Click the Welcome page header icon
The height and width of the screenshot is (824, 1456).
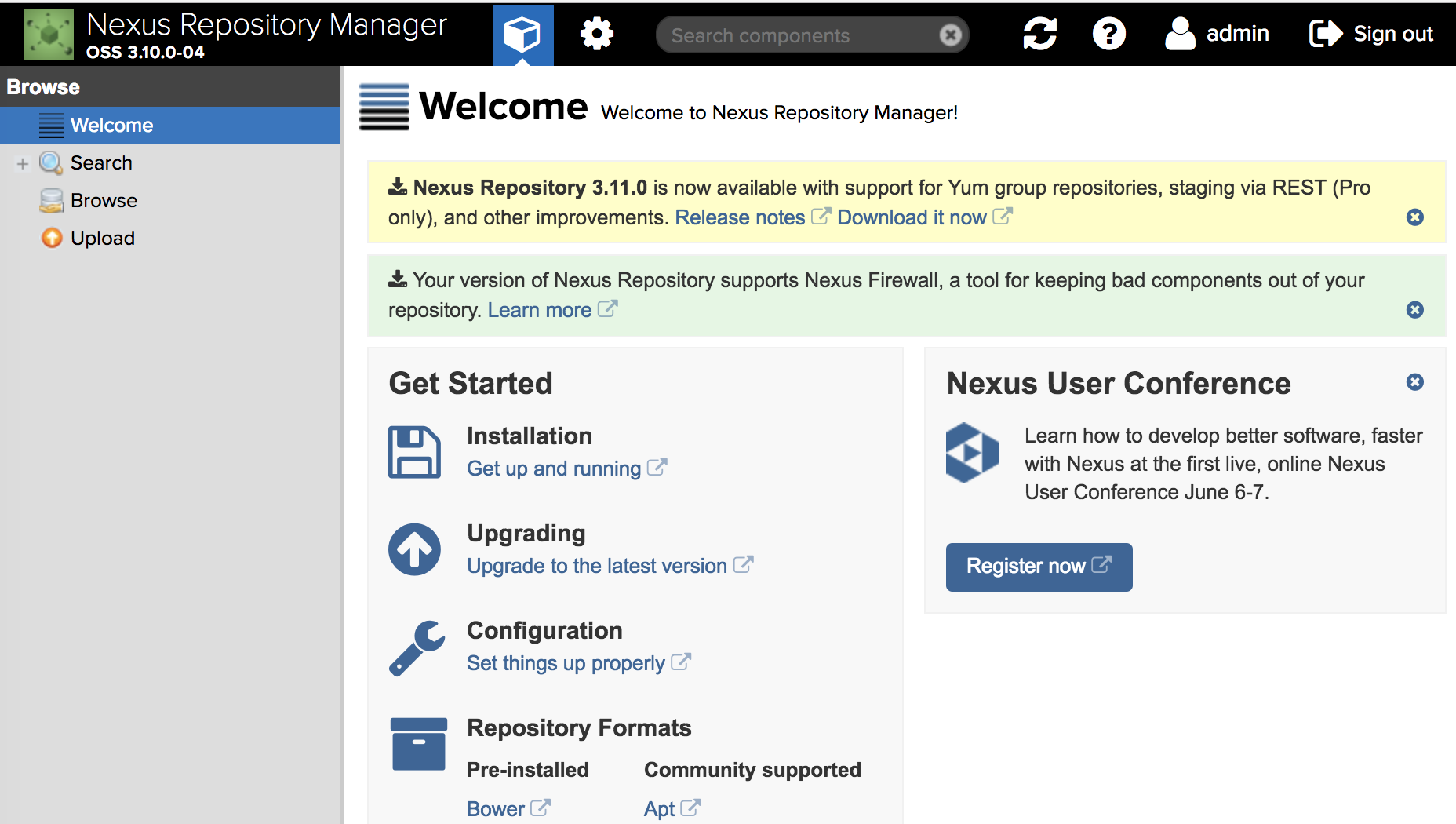click(384, 107)
